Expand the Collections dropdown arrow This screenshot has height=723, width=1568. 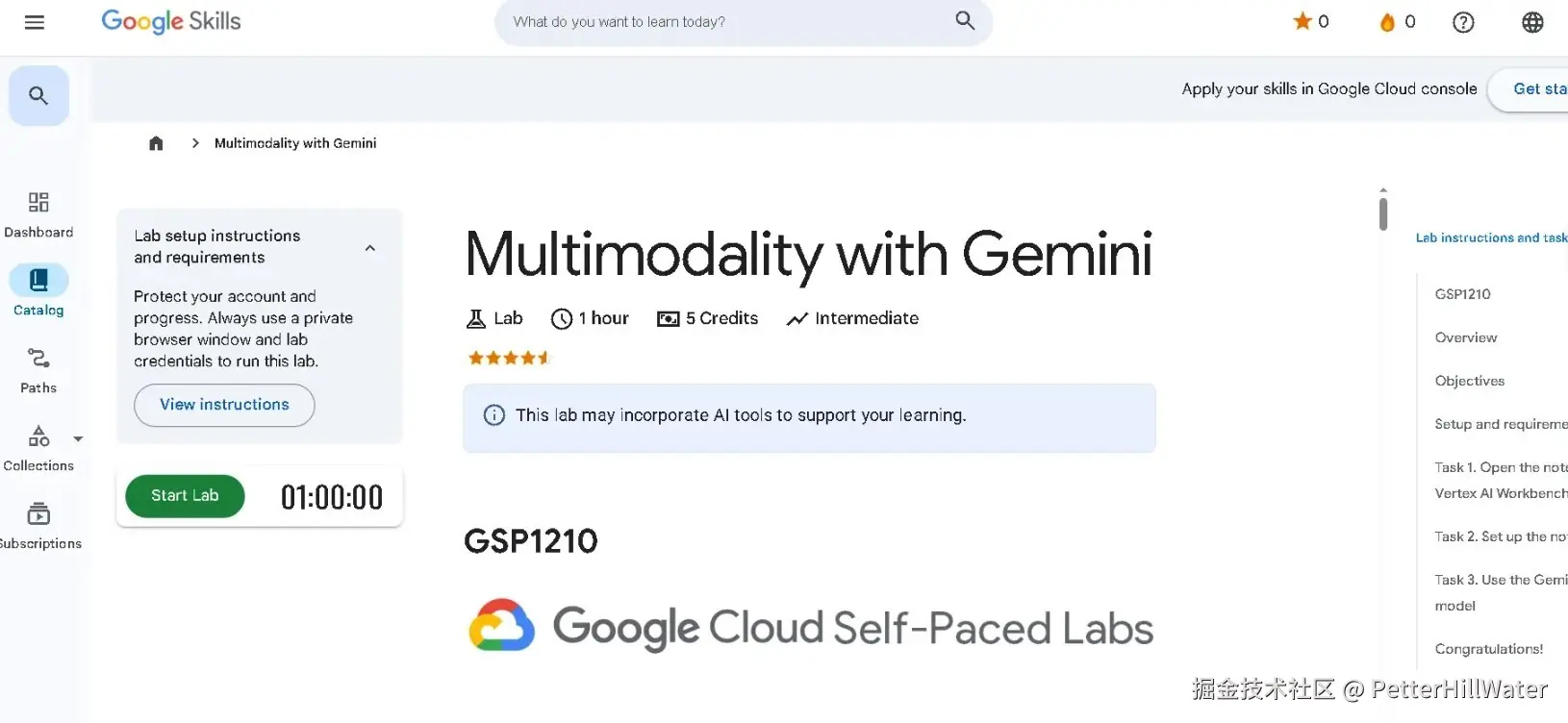(x=78, y=437)
